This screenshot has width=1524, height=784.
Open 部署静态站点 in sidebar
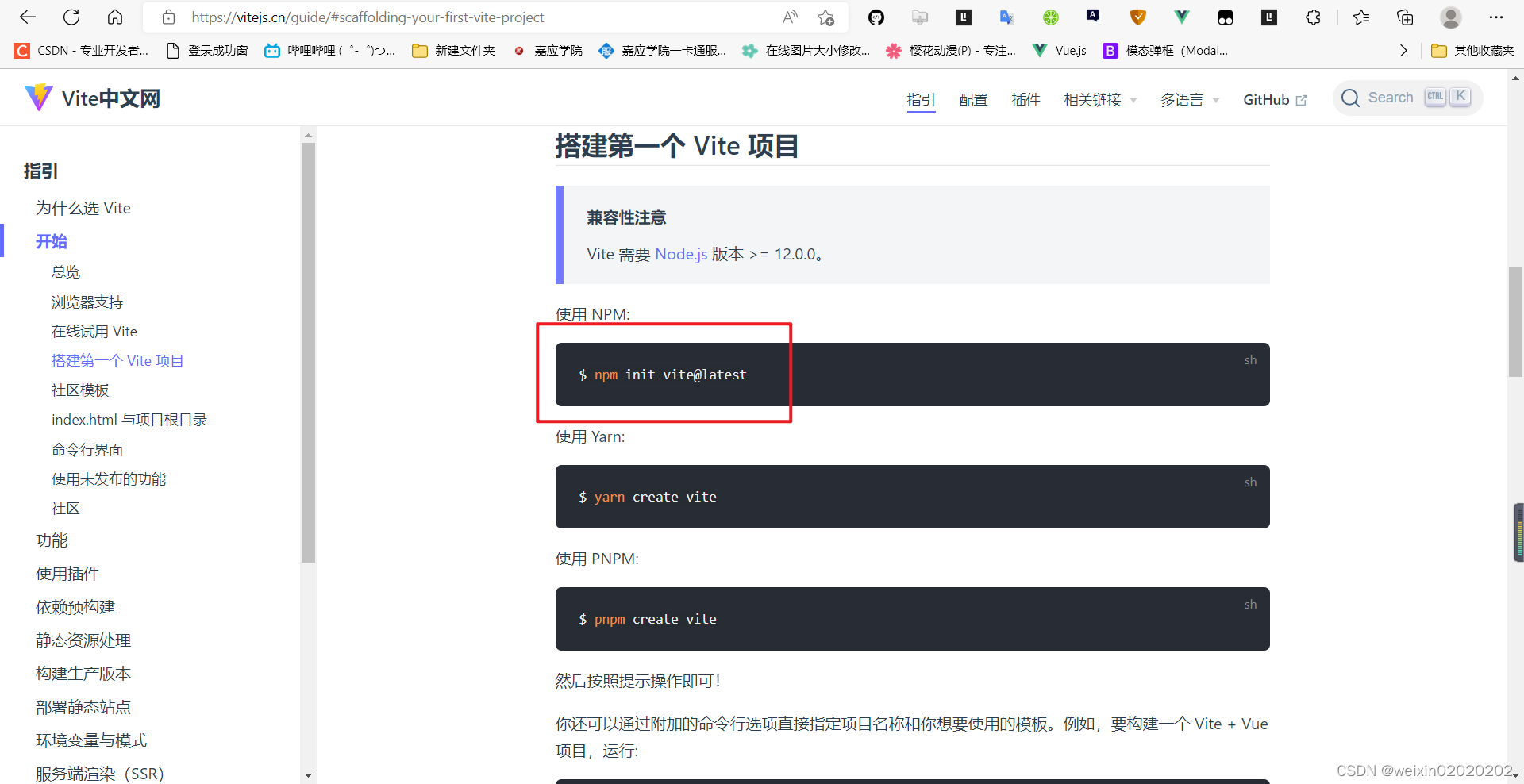coord(83,707)
